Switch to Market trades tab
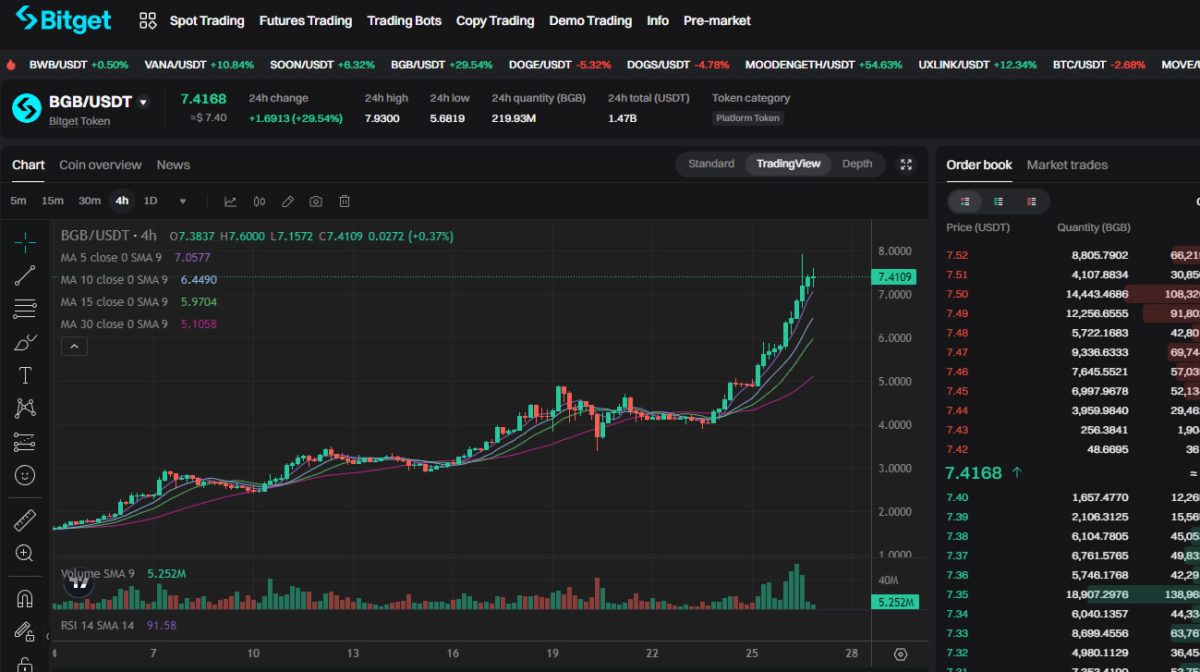 [x=1067, y=165]
